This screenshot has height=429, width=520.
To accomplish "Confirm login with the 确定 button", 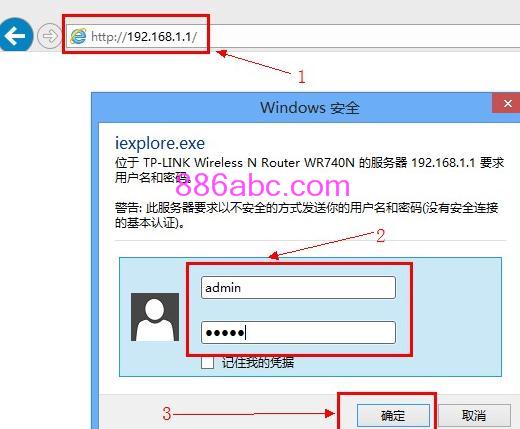I will click(x=393, y=416).
